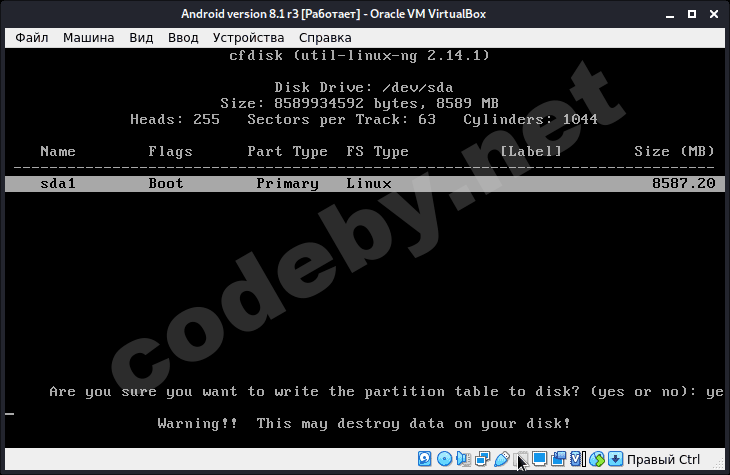Click the keyboard capture arrow icon
Screen dimensions: 730x475
(x=615, y=459)
